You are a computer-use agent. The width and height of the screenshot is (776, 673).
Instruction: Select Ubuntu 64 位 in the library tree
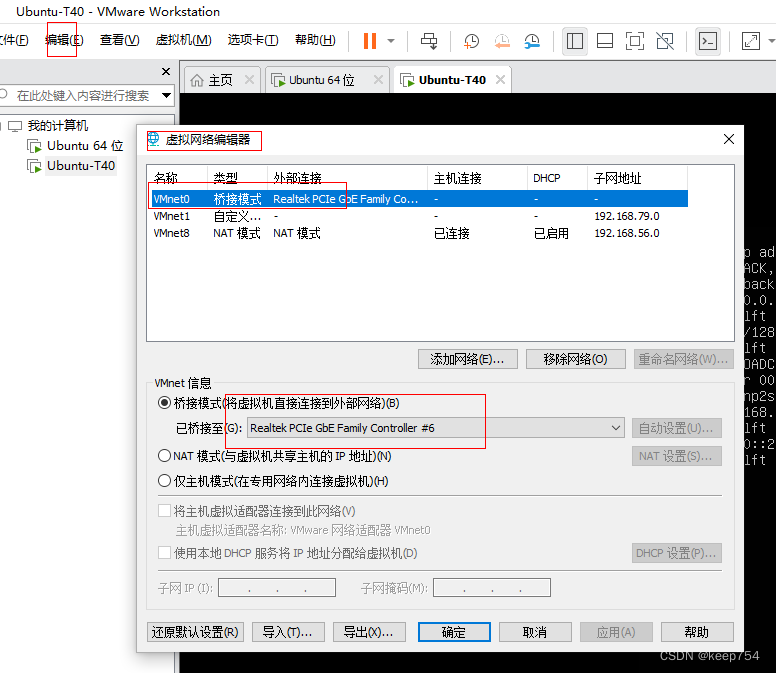tap(85, 146)
